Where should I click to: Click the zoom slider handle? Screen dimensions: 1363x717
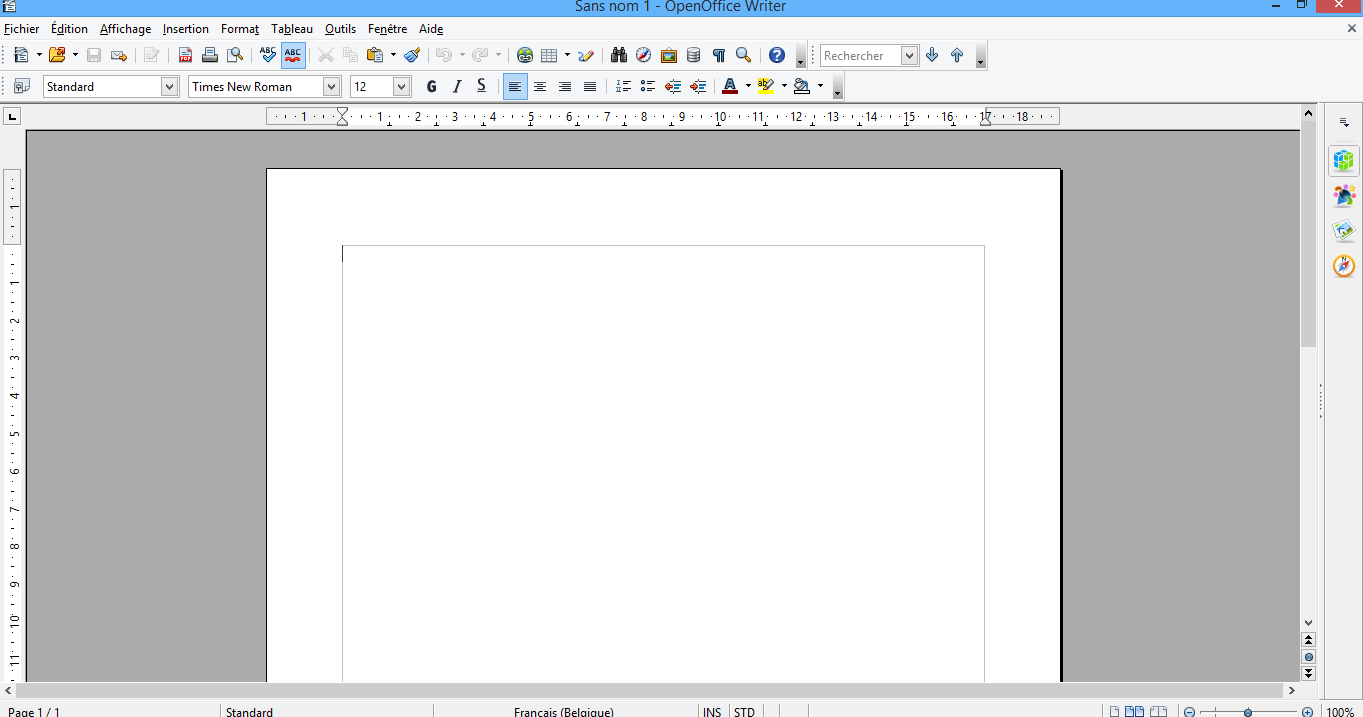(x=1248, y=712)
